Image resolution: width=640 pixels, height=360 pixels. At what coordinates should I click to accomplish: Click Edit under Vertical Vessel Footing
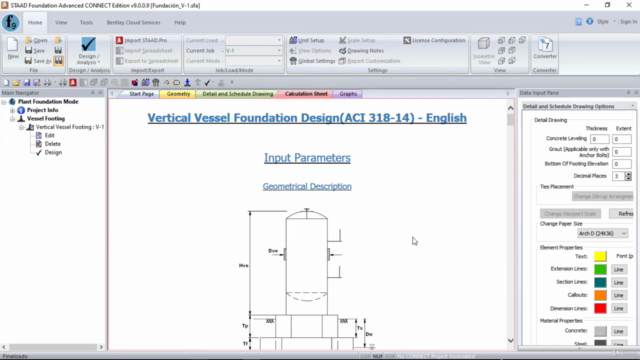[x=49, y=135]
